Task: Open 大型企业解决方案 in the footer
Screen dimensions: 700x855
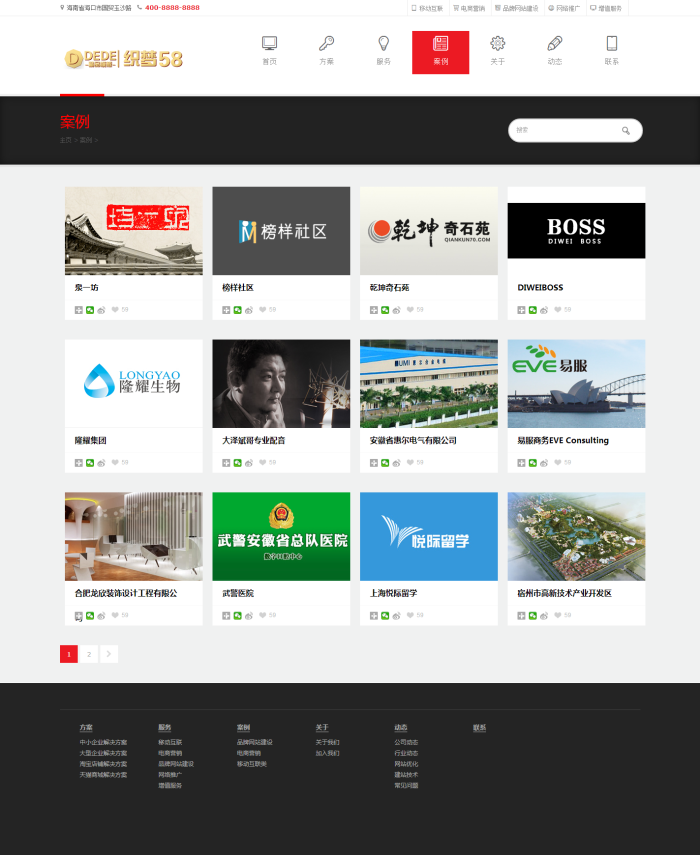Action: 104,753
